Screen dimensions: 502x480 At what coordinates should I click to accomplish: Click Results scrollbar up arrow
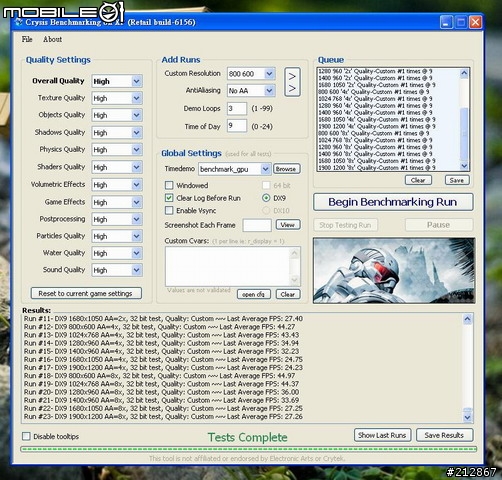click(467, 319)
